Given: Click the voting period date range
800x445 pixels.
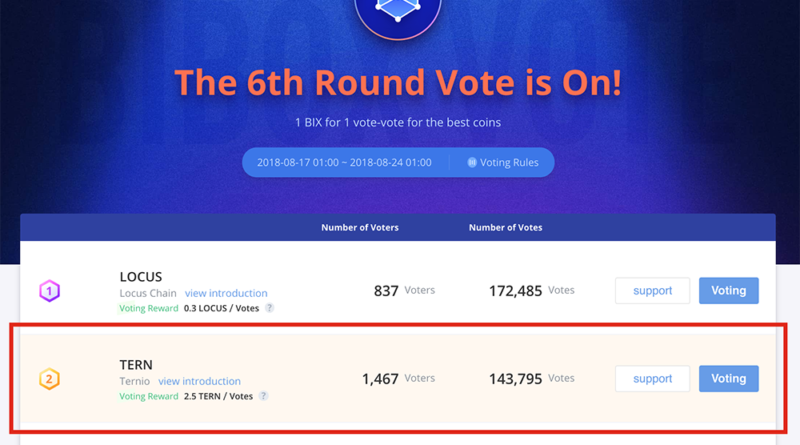Looking at the screenshot, I should point(345,163).
